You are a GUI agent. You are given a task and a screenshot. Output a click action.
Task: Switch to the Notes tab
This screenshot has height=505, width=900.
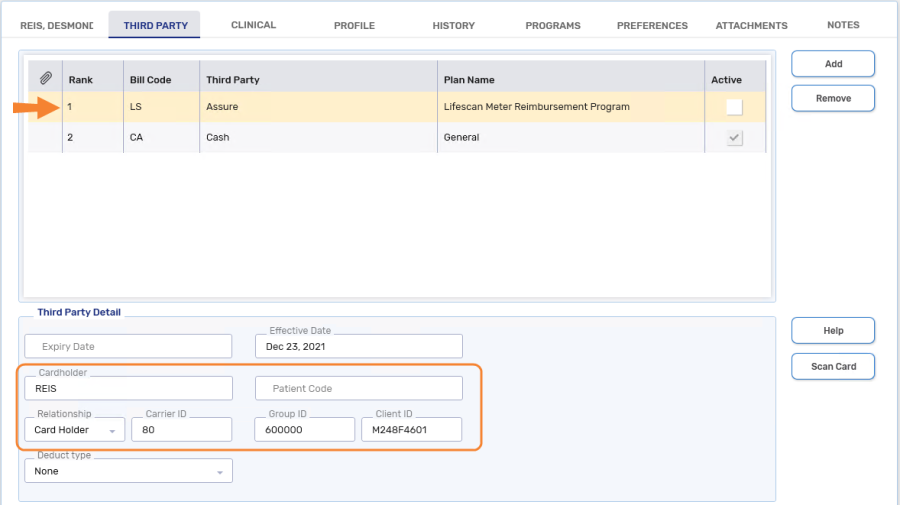pyautogui.click(x=842, y=25)
